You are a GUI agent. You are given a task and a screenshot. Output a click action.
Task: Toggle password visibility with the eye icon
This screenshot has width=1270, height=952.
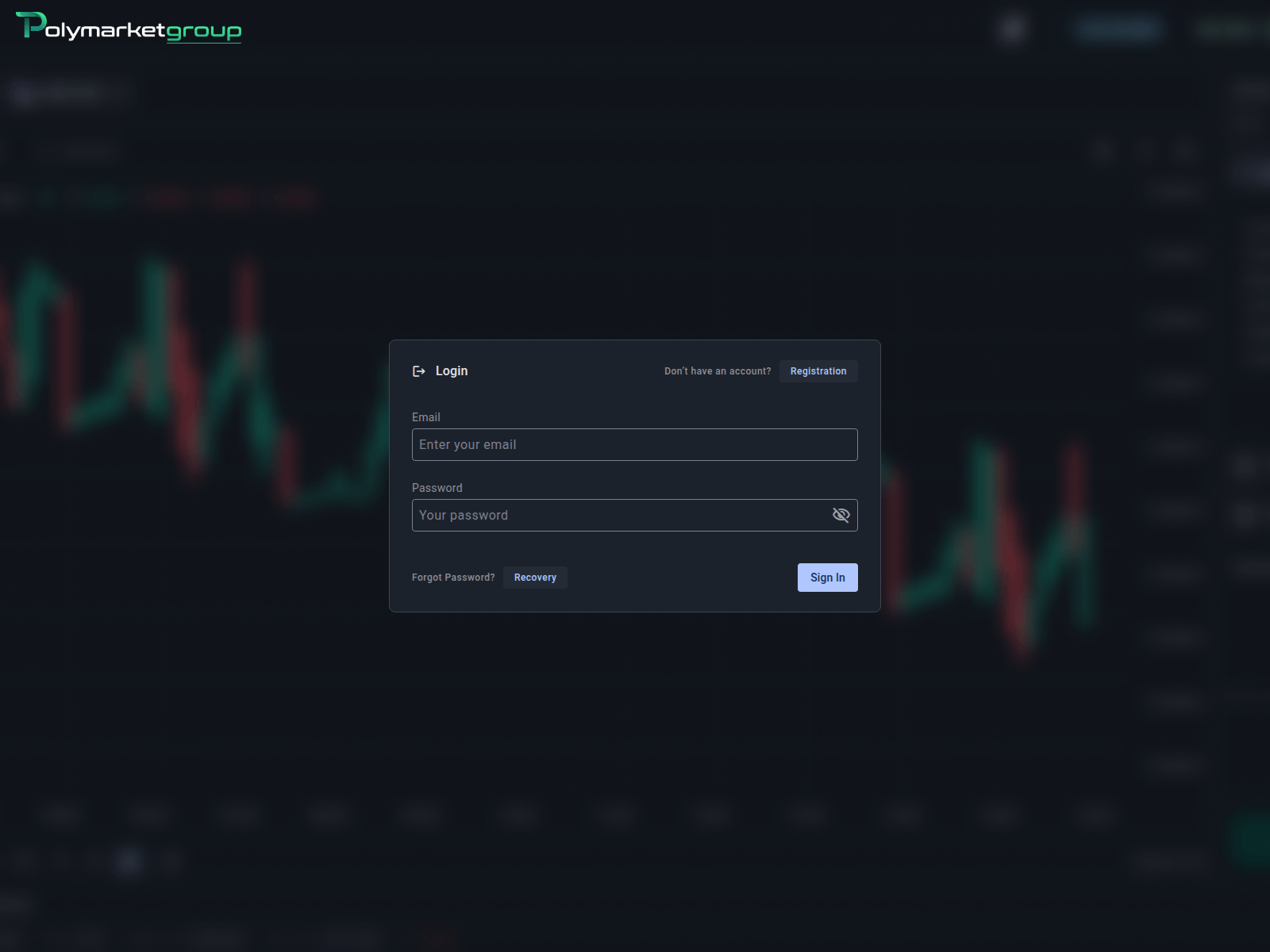pyautogui.click(x=841, y=515)
